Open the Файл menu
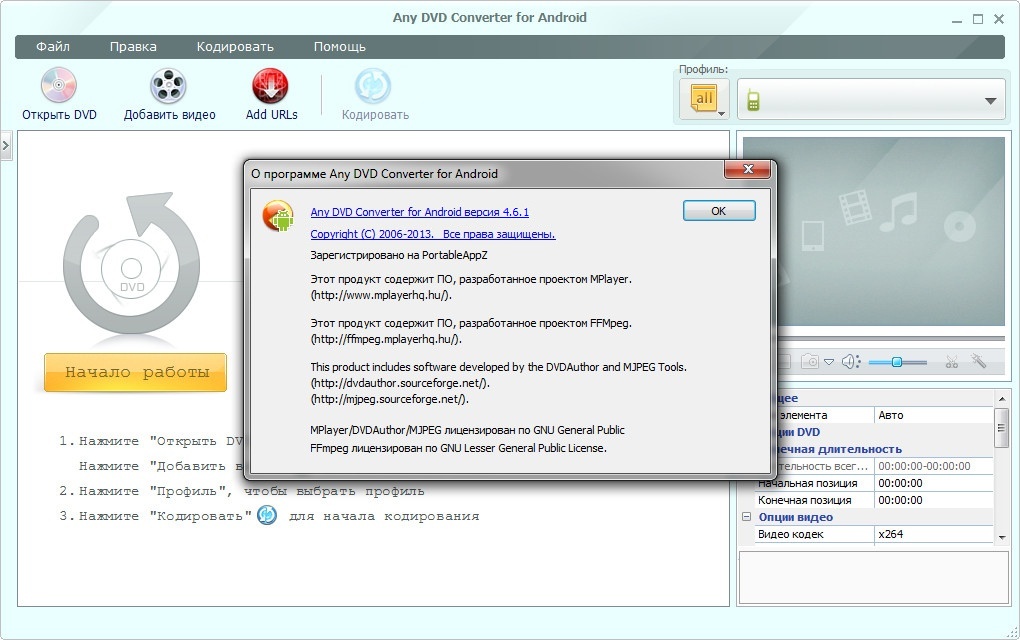 [53, 46]
